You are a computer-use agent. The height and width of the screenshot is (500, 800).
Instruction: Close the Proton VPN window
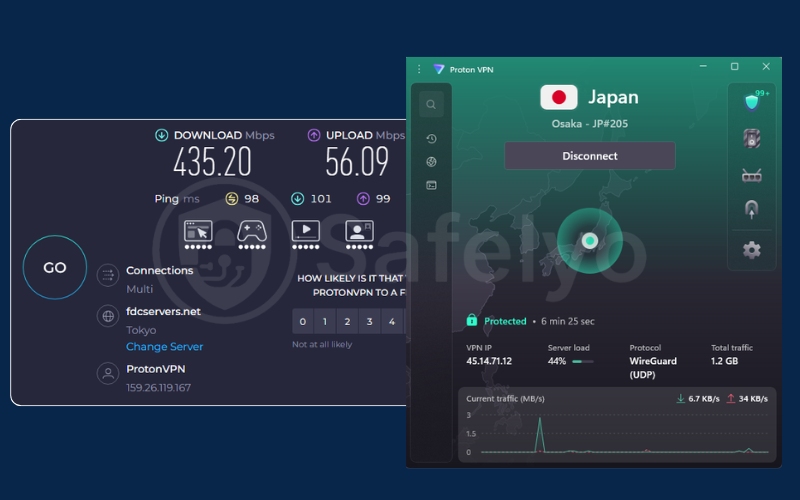[766, 66]
